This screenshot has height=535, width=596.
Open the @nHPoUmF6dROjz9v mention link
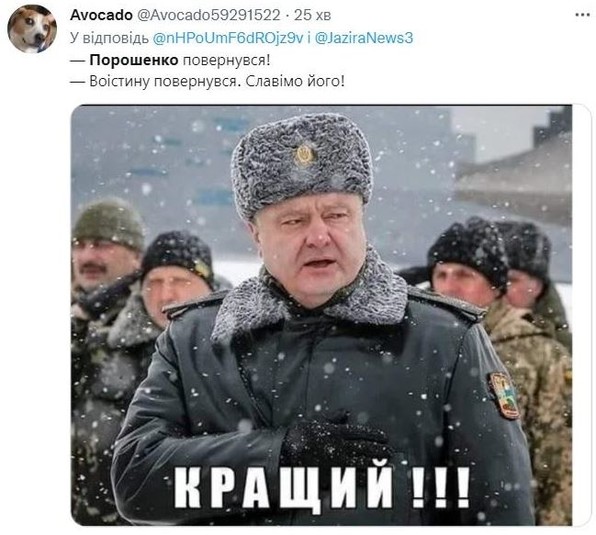click(x=228, y=38)
